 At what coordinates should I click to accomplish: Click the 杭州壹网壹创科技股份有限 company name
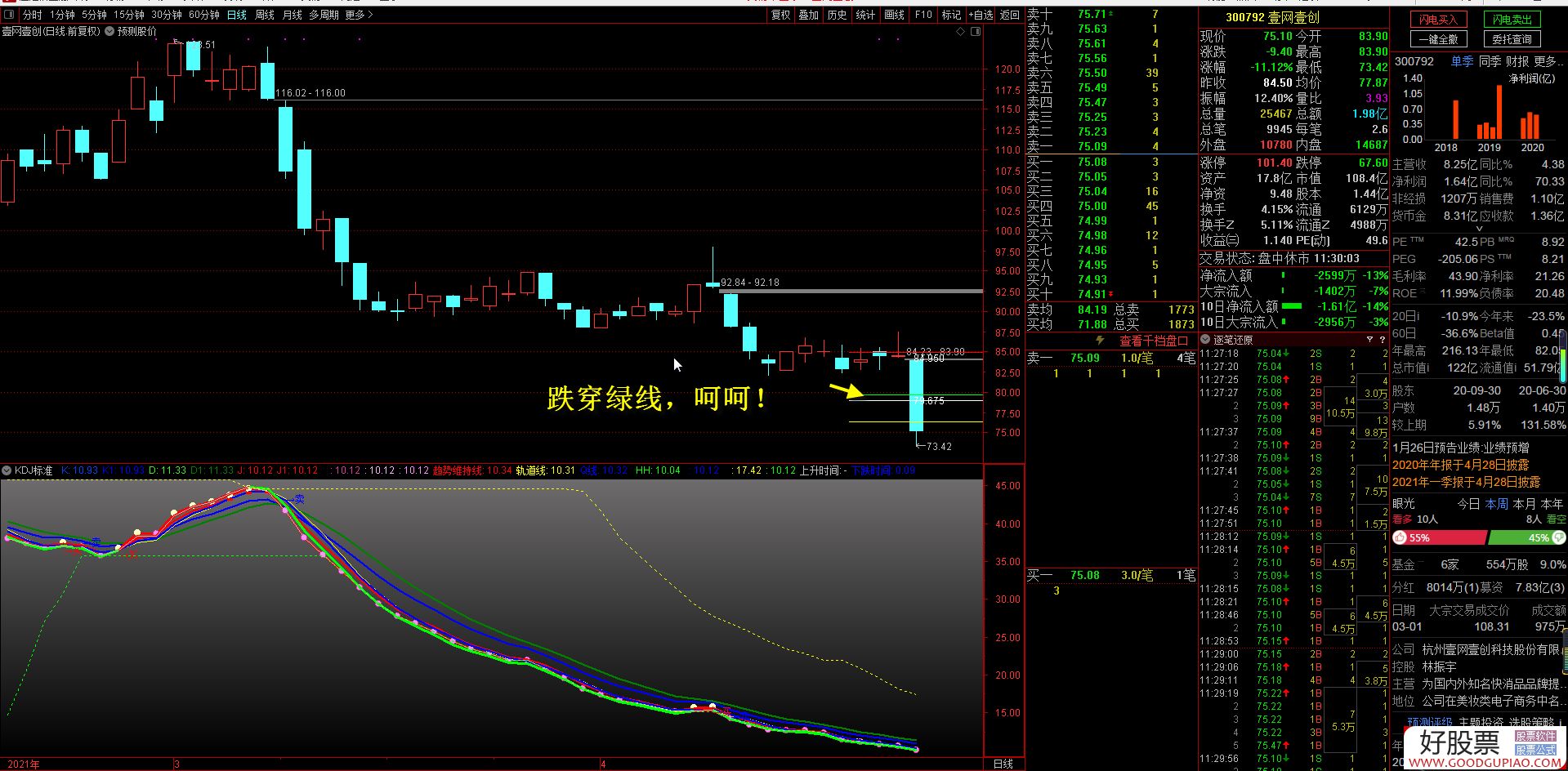point(1490,649)
